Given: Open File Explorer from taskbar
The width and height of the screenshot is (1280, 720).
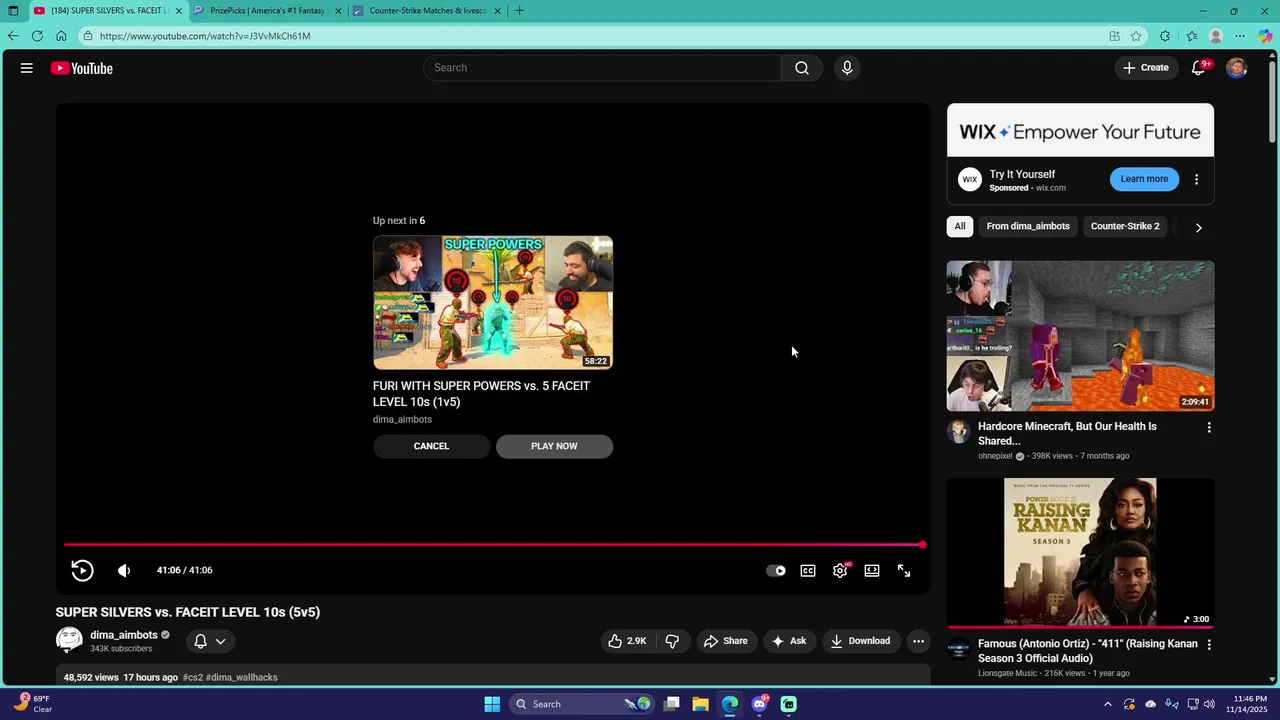Looking at the screenshot, I should click(x=700, y=704).
